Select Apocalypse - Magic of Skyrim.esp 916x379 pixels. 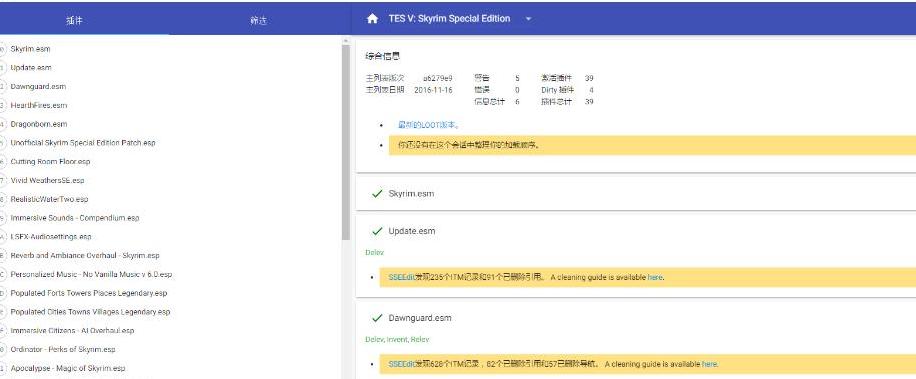(x=68, y=368)
